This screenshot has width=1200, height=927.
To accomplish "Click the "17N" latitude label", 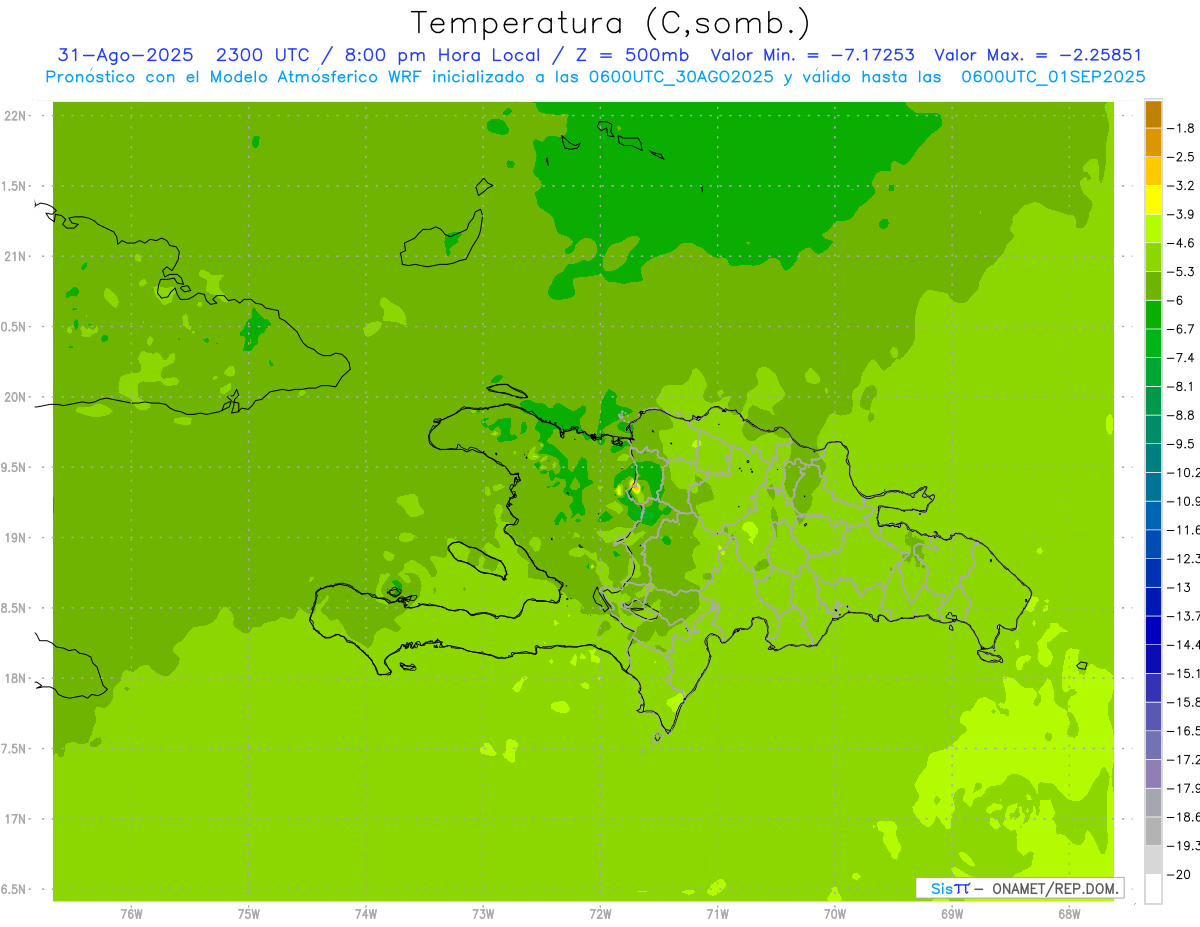I will coord(16,820).
